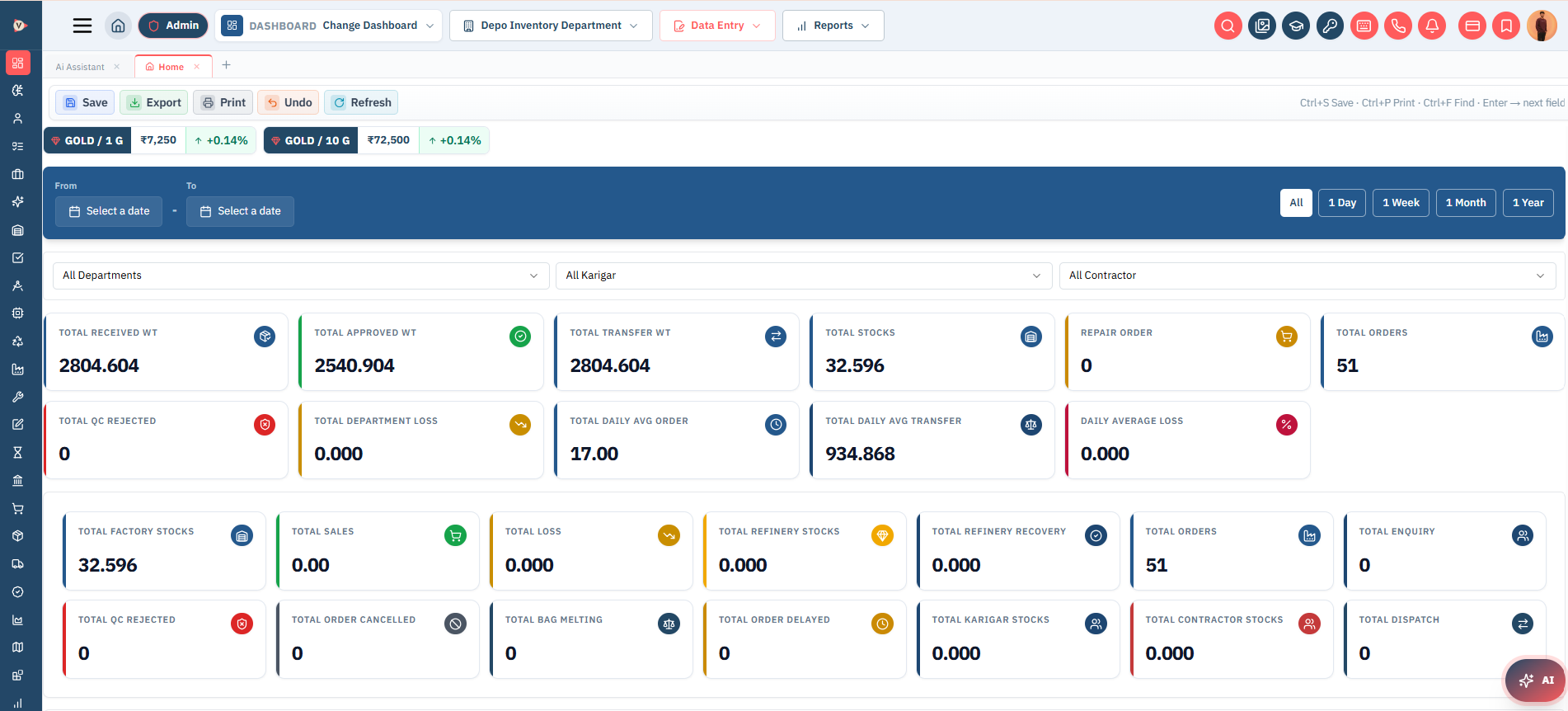
Task: Click the home icon beside hamburger menu
Action: pos(118,26)
